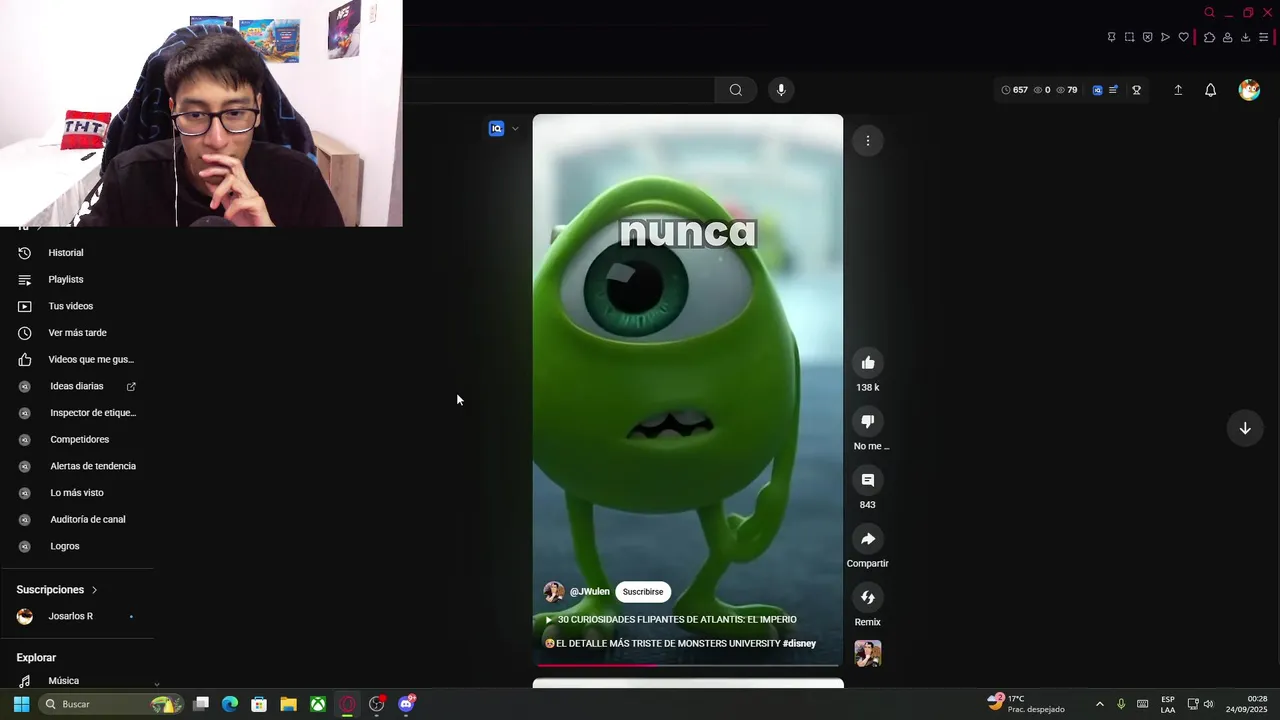This screenshot has height=720, width=1280.
Task: Click the red Opera tab search icon
Action: [1209, 12]
